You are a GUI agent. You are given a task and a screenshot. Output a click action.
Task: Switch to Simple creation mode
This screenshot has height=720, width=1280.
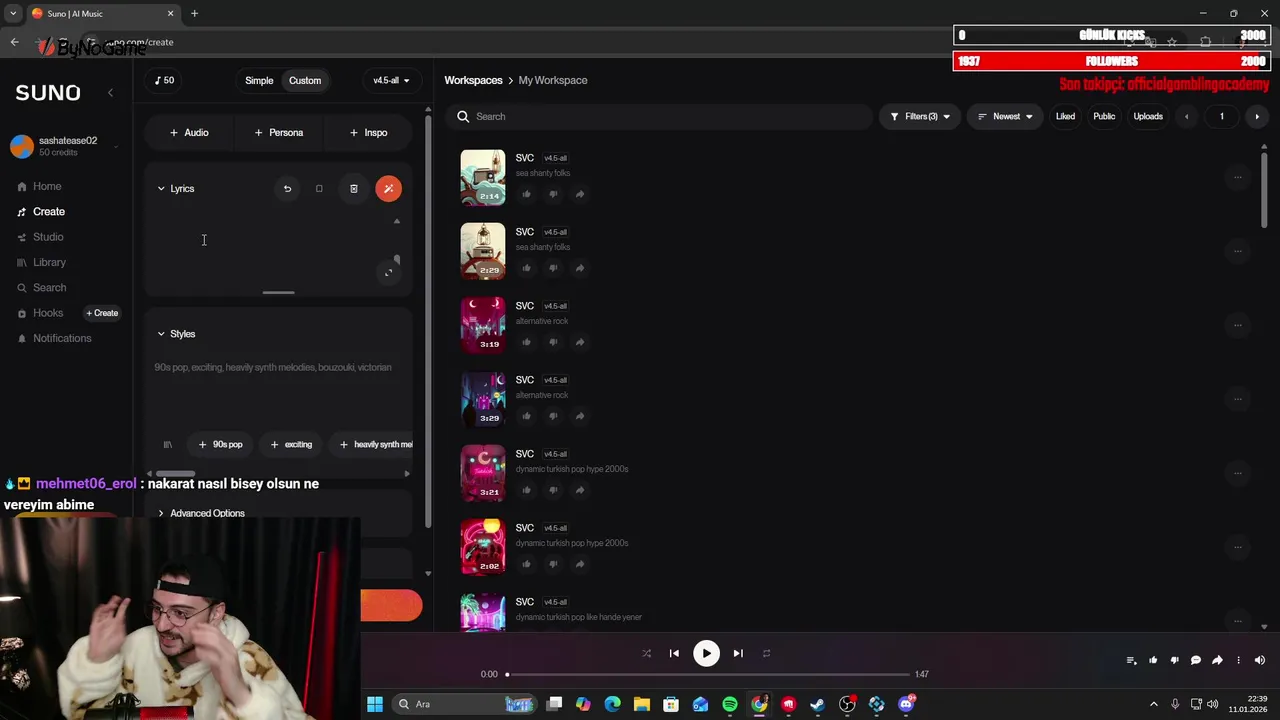tap(259, 80)
